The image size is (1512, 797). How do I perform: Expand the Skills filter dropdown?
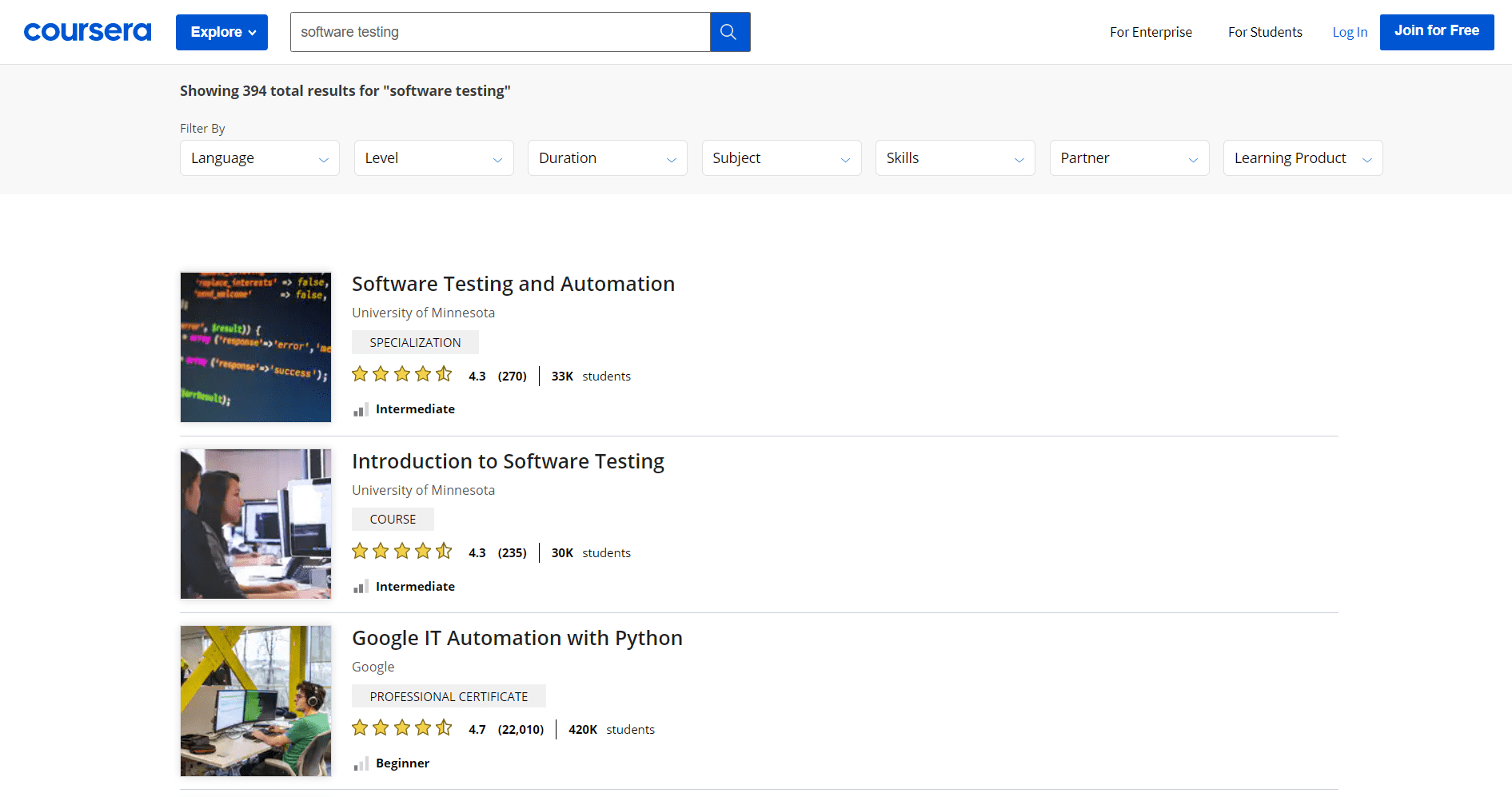pos(955,158)
